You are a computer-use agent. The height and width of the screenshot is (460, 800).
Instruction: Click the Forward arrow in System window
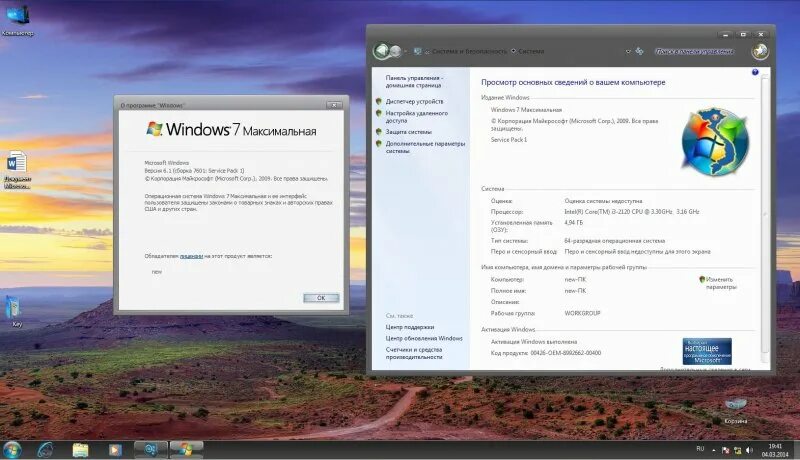pyautogui.click(x=395, y=51)
